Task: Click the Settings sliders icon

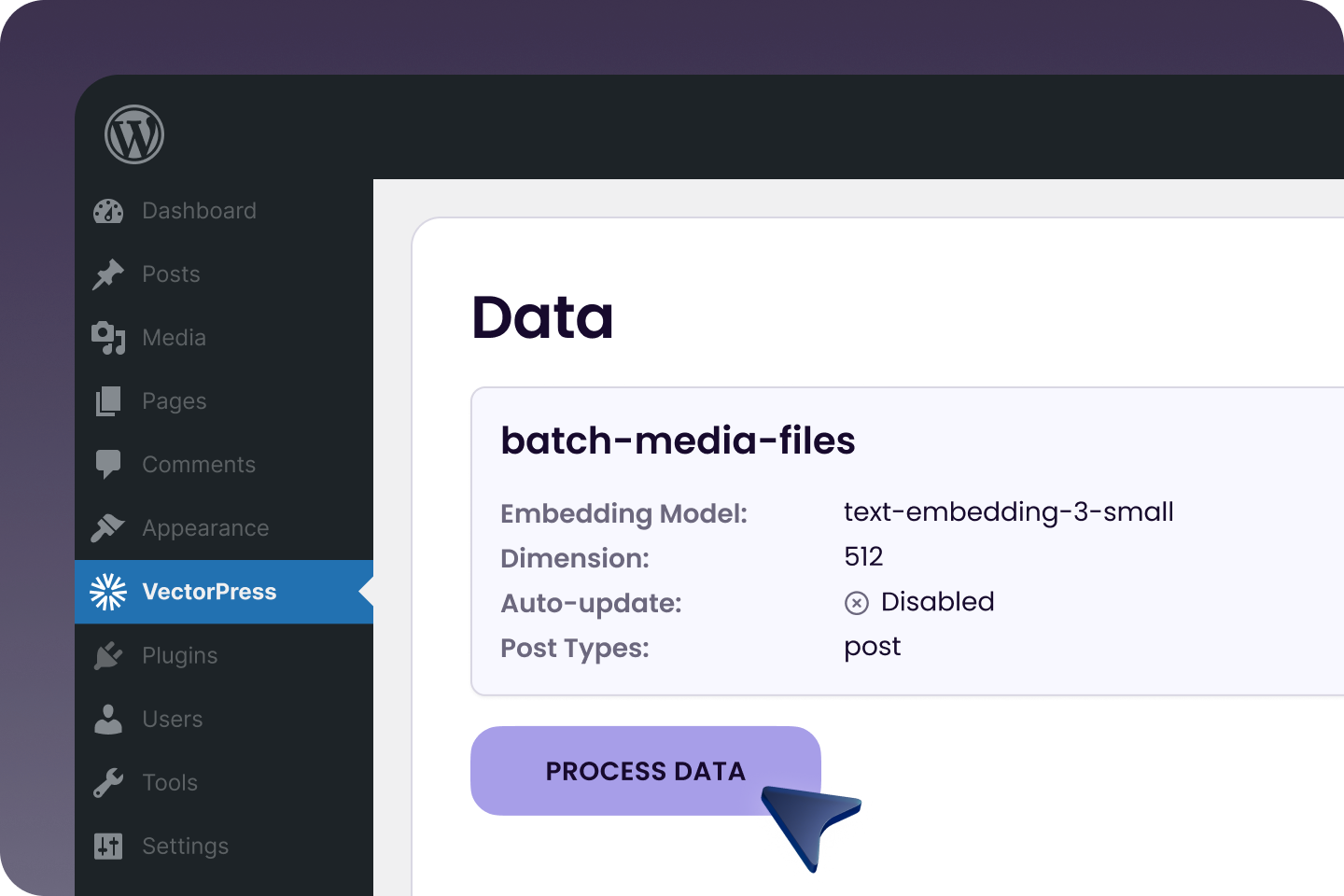Action: point(108,847)
